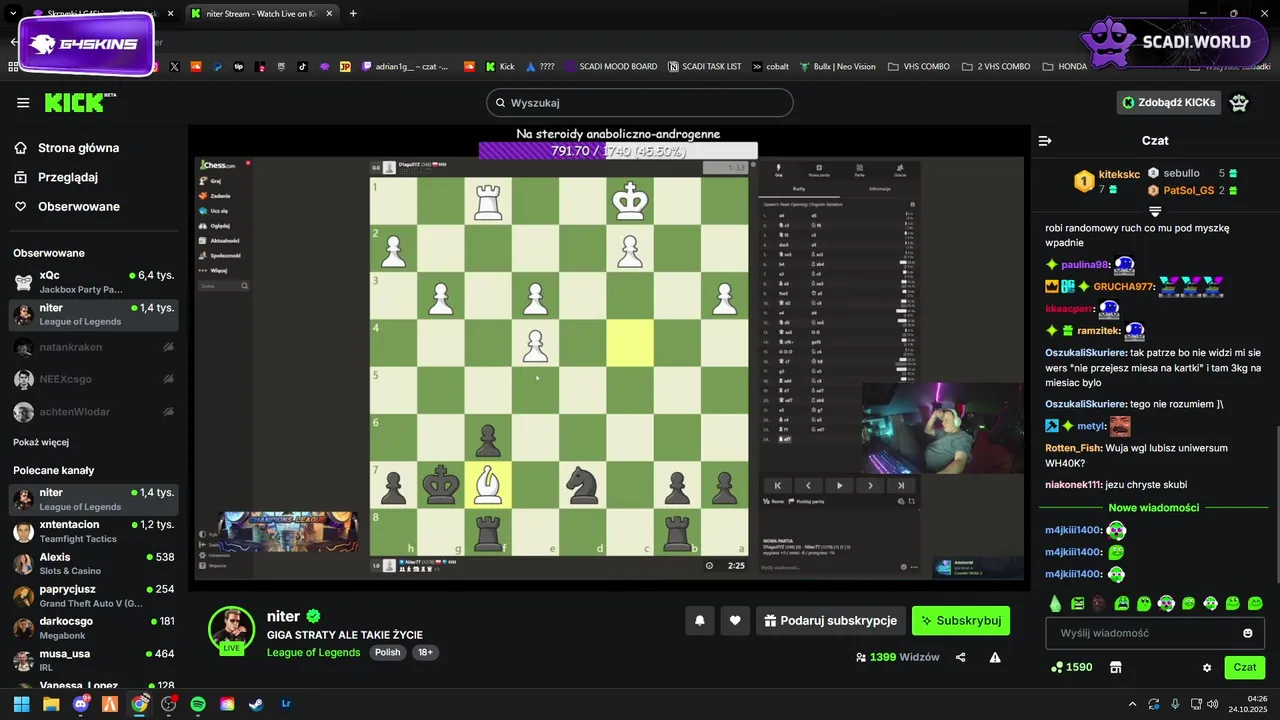1280x720 pixels.
Task: Open paprycjusz recommended channel
Action: [x=94, y=595]
